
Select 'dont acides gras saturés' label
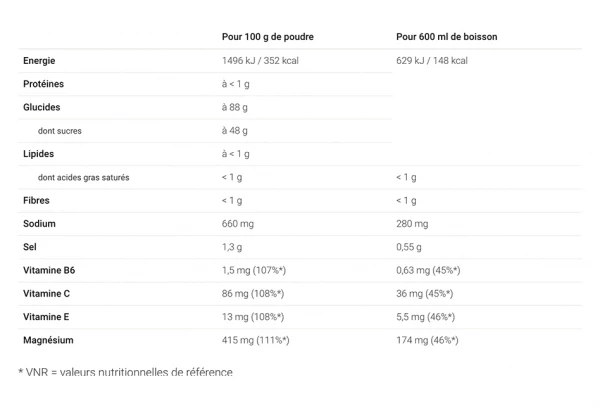click(x=83, y=177)
